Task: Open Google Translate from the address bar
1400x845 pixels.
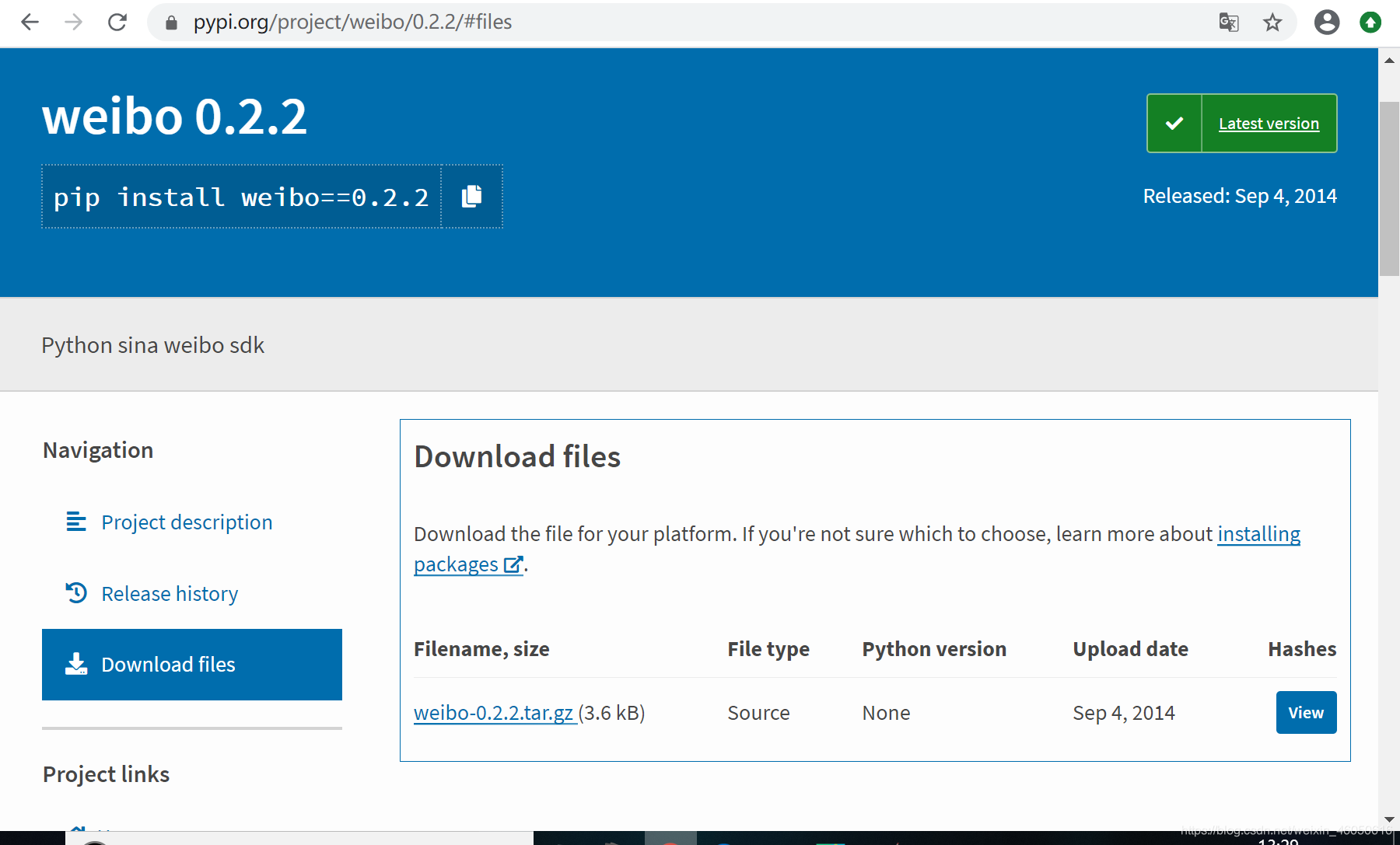Action: (1229, 23)
